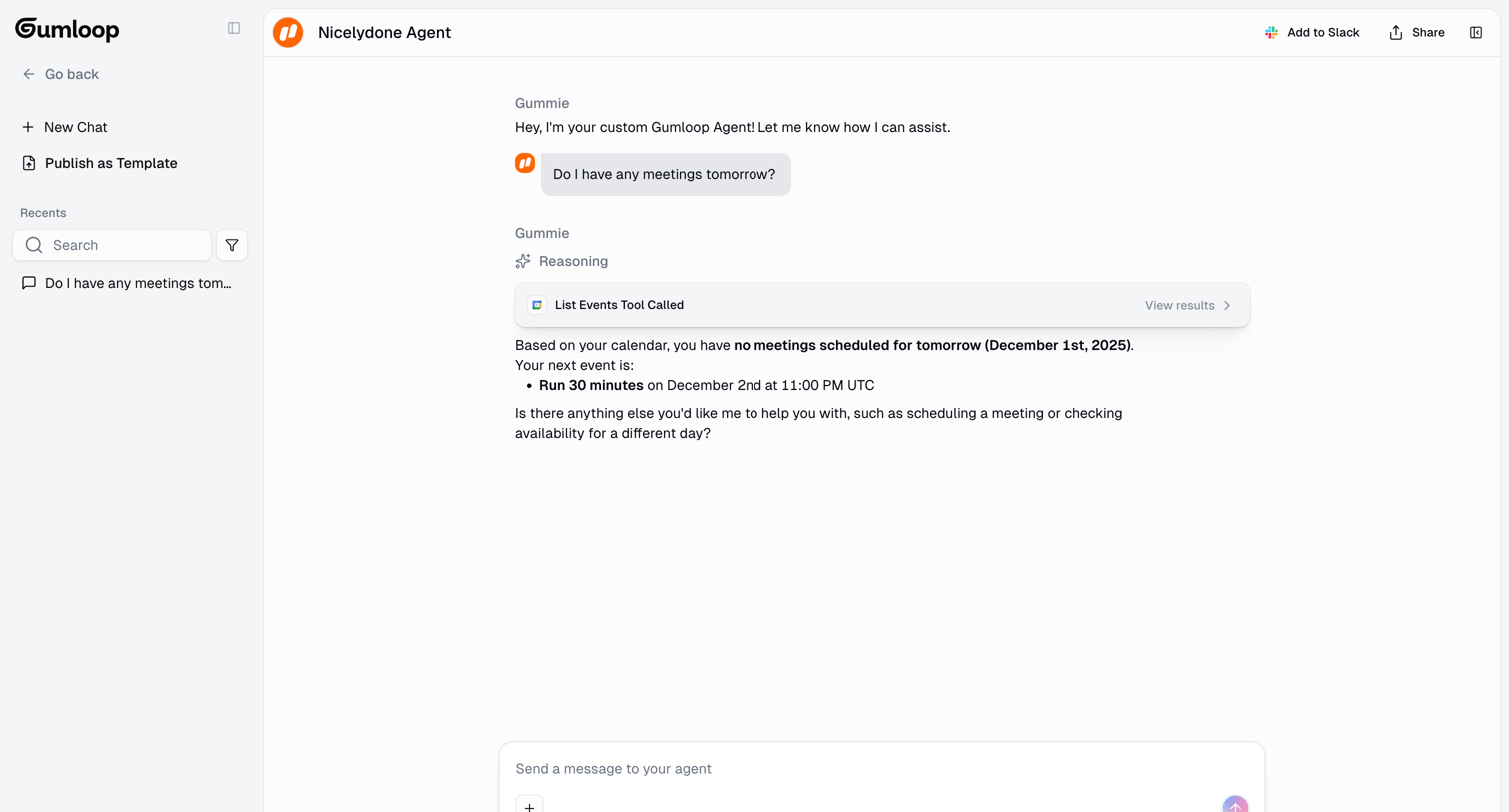Click the Publish as Template document icon
Viewport: 1509px width, 812px height.
click(x=29, y=163)
